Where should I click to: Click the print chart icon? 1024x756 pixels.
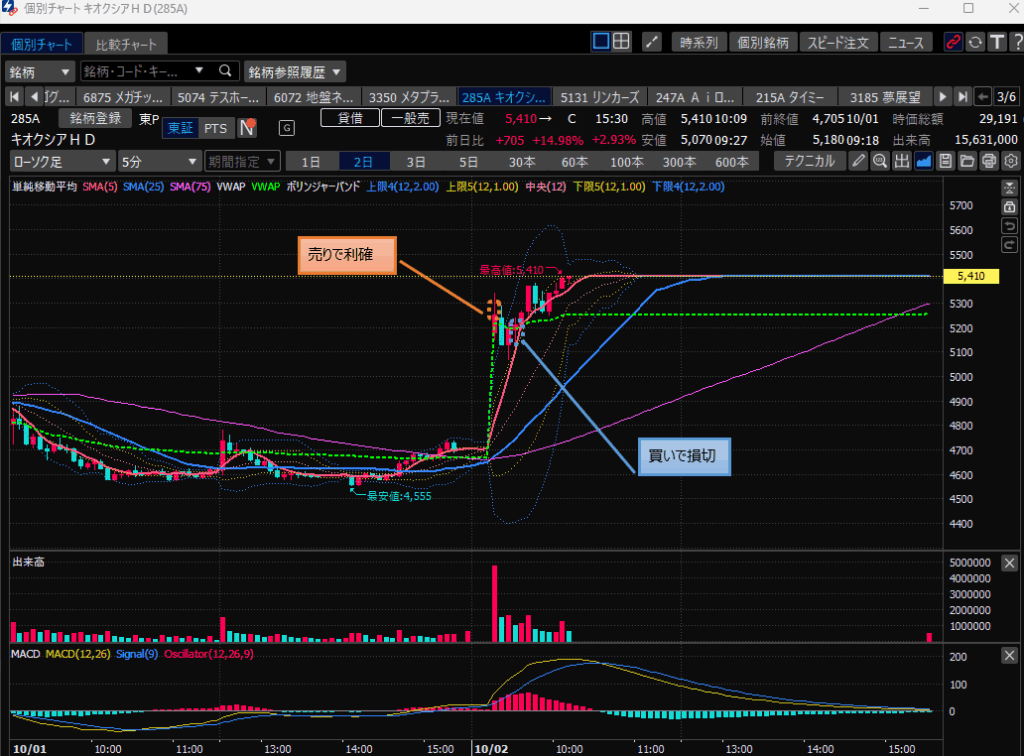[x=989, y=161]
